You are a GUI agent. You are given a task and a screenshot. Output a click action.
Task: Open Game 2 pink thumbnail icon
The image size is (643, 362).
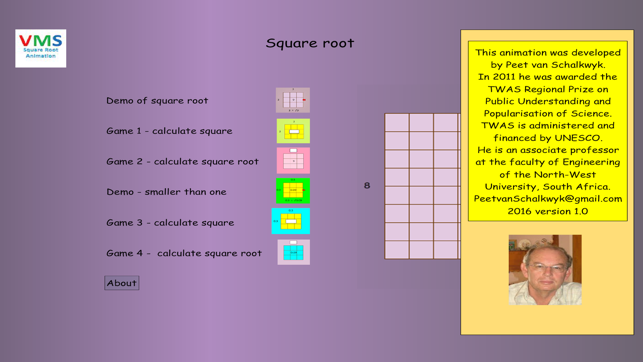293,161
